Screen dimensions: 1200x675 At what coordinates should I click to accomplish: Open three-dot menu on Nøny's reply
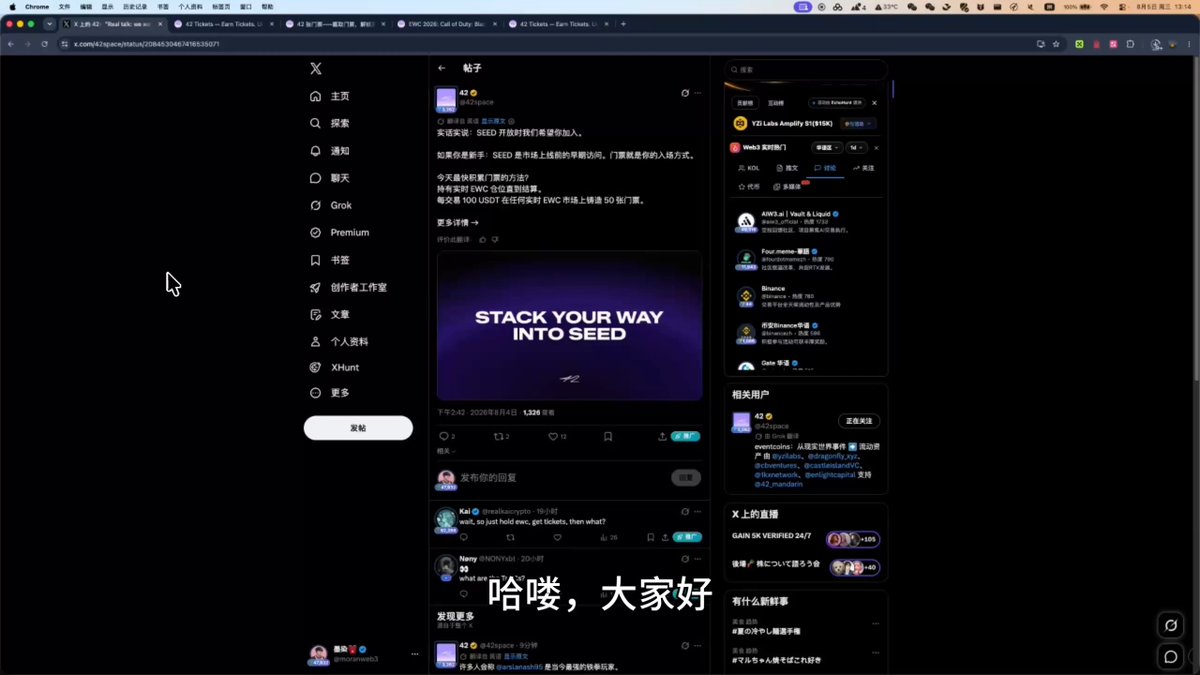pos(697,558)
